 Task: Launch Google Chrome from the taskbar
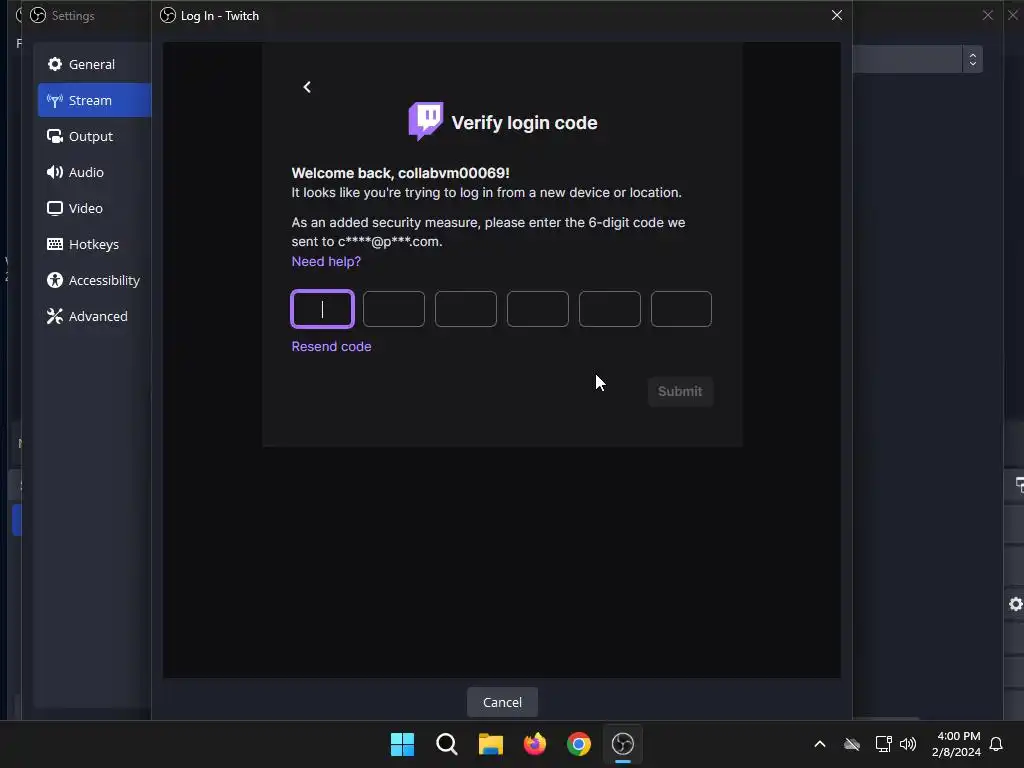click(x=579, y=744)
